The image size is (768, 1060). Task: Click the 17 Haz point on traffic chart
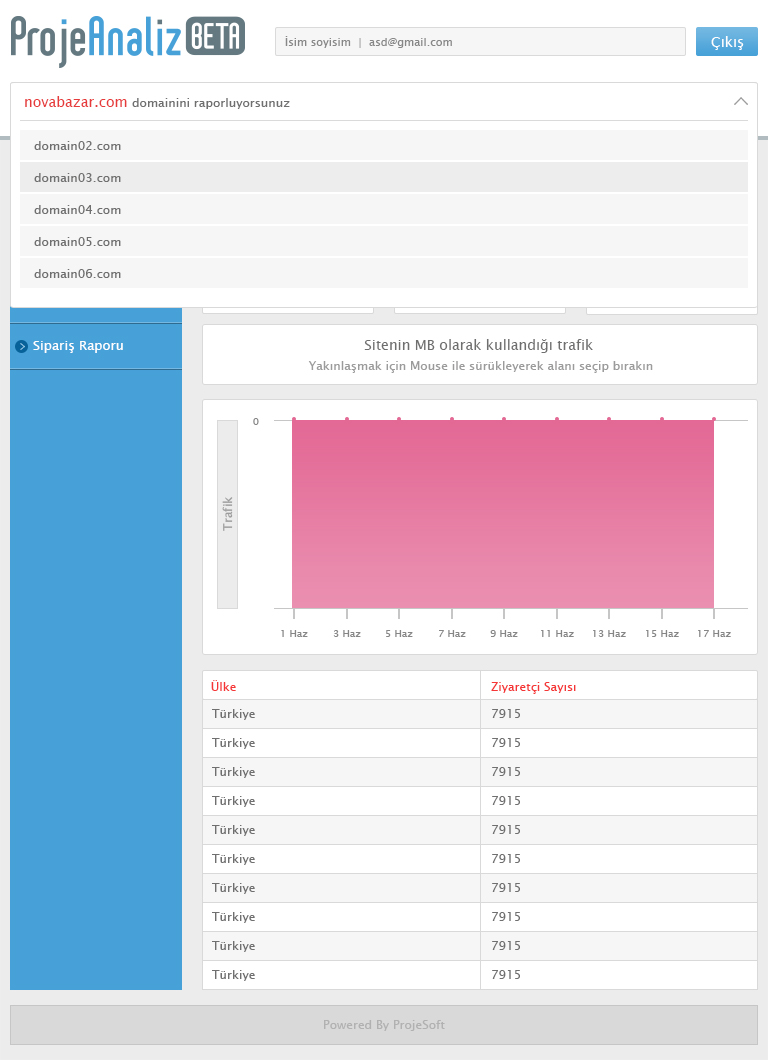pyautogui.click(x=713, y=420)
